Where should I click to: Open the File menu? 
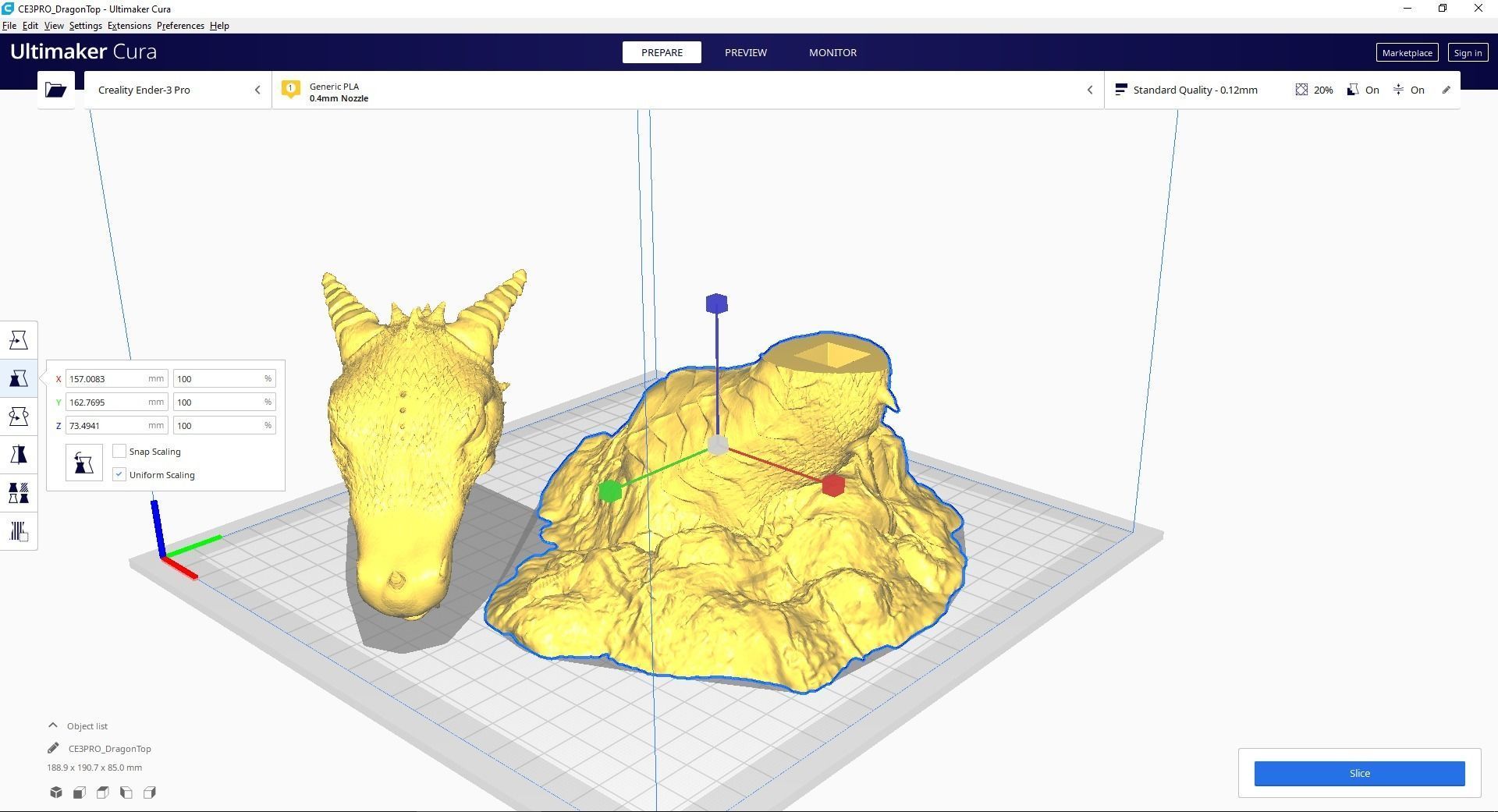pyautogui.click(x=9, y=26)
